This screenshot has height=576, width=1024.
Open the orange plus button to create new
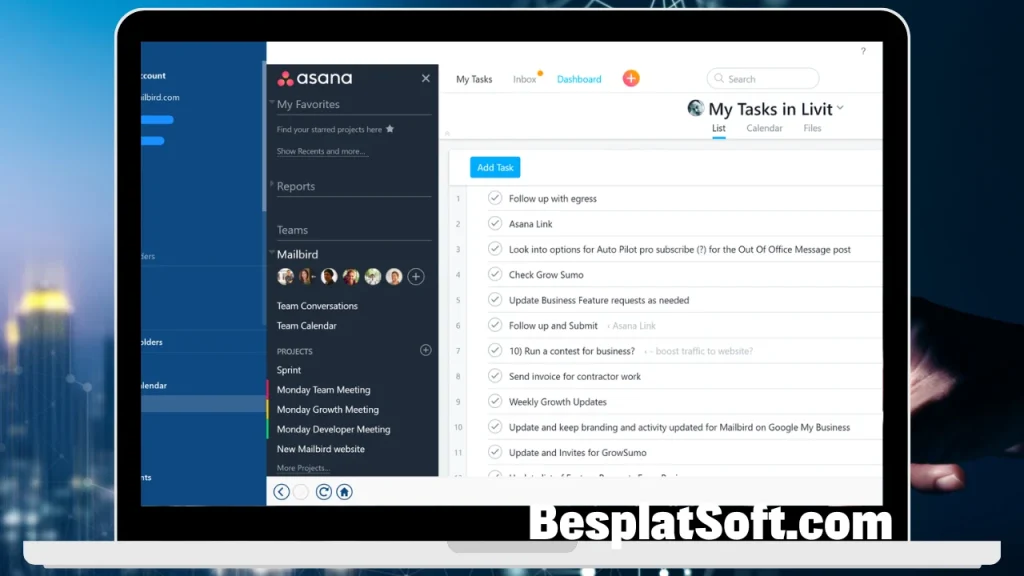click(x=630, y=76)
